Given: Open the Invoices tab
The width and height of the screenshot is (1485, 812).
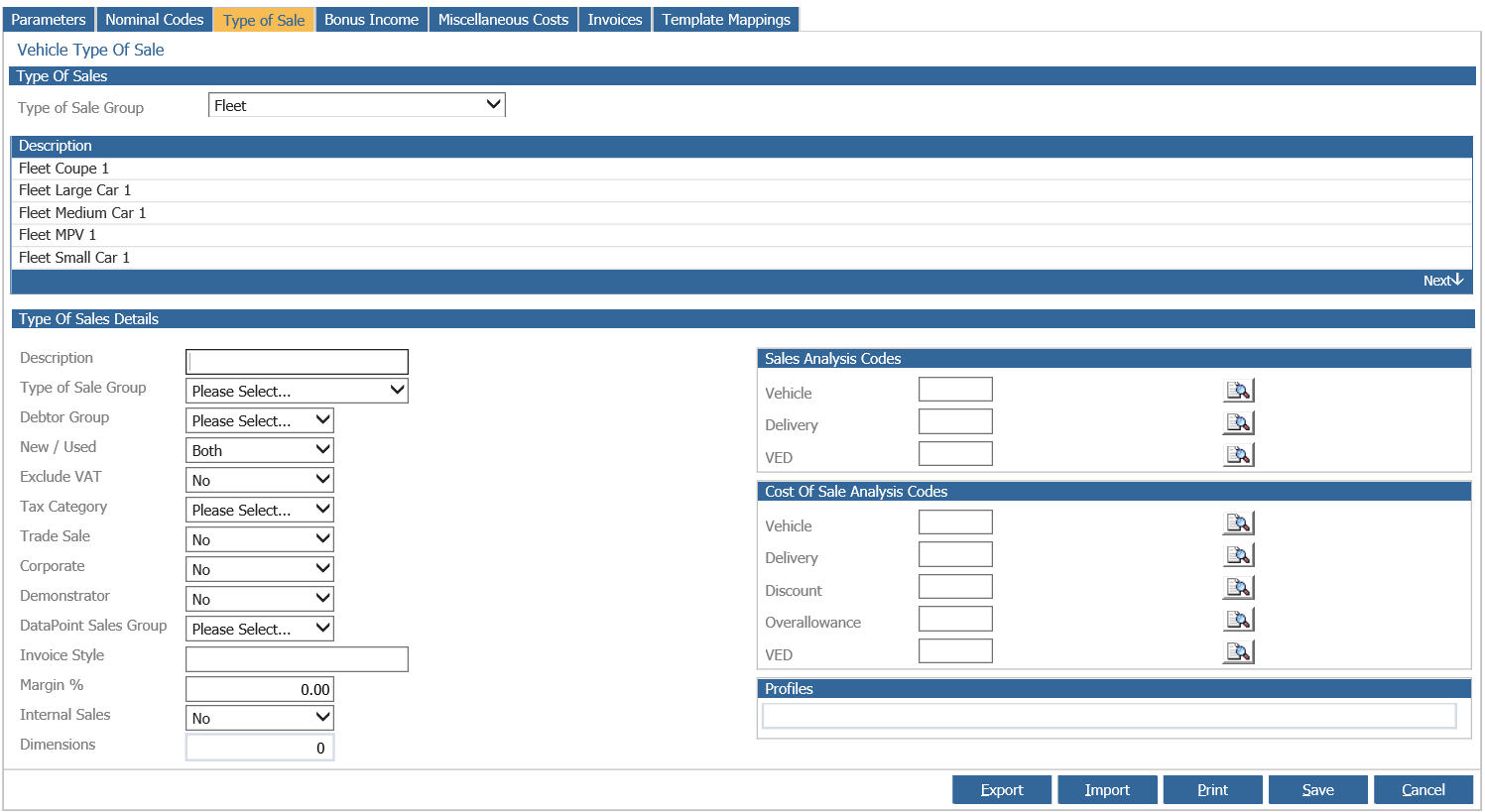Looking at the screenshot, I should tap(615, 20).
